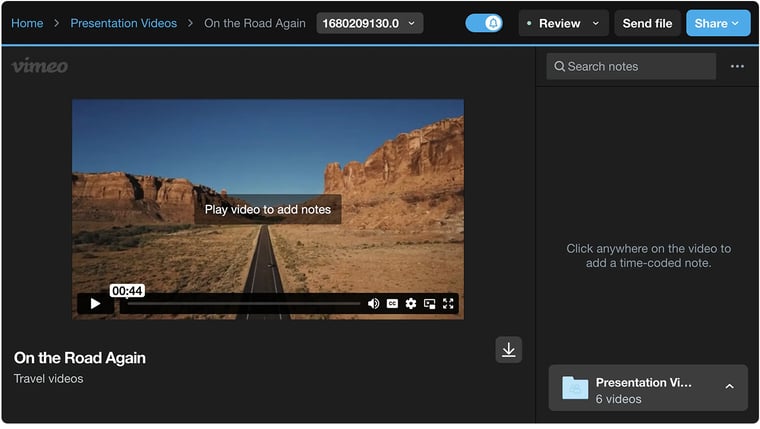
Task: Navigate to Presentation Videos breadcrumb
Action: [123, 23]
